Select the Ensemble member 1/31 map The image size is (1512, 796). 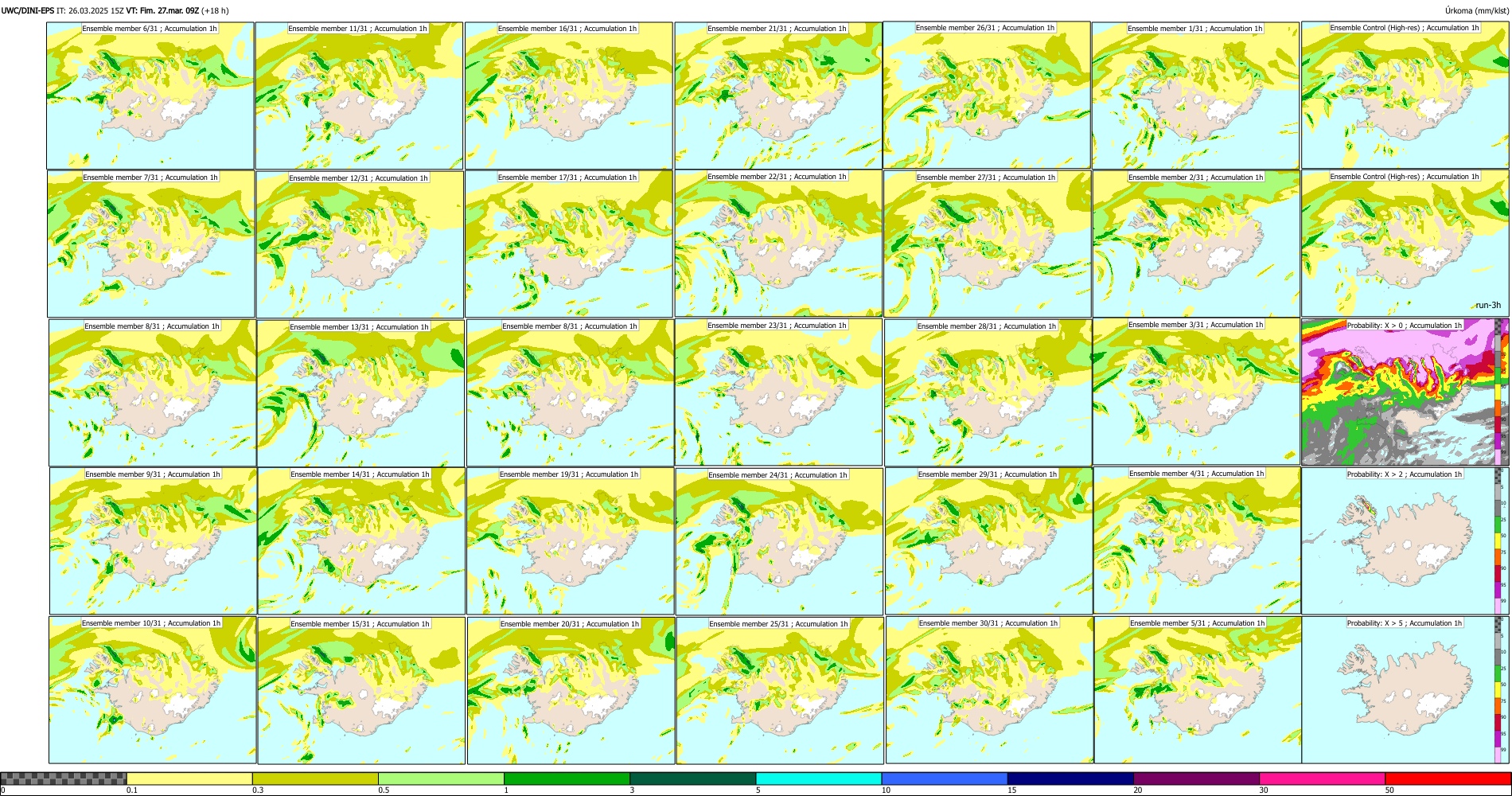pos(1195,96)
